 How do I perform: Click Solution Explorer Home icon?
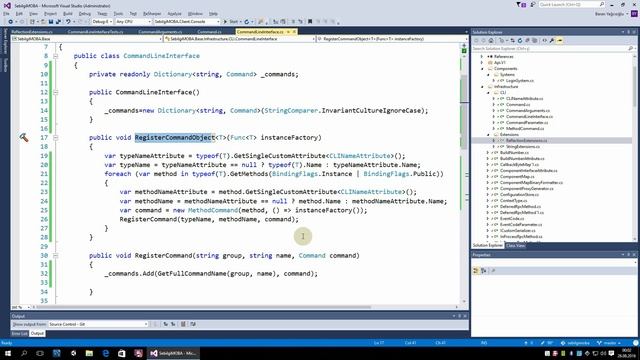pyautogui.click(x=491, y=40)
